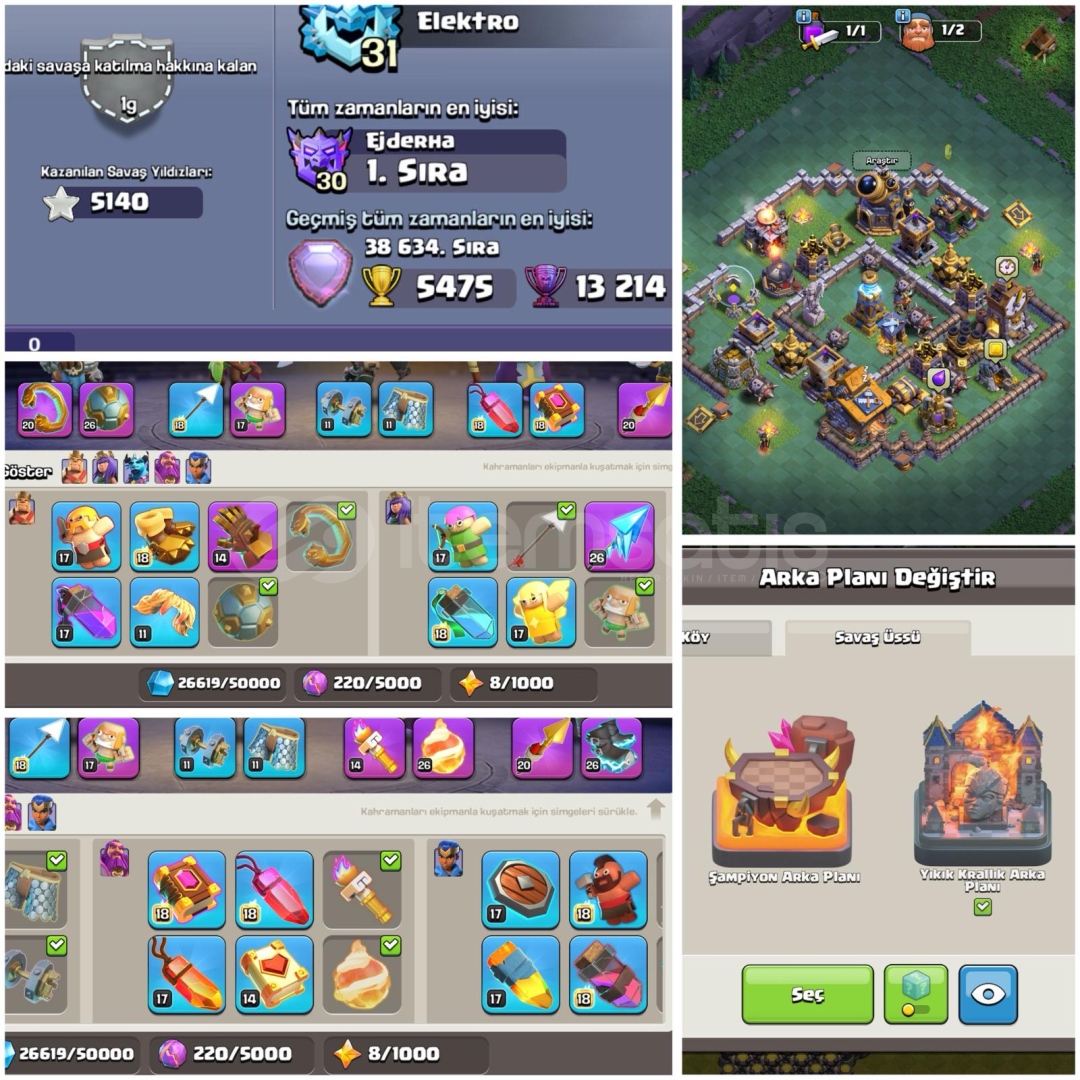Screen dimensions: 1080x1080
Task: Select the level 26 Frozen Arrow equipment
Action: pyautogui.click(x=619, y=536)
